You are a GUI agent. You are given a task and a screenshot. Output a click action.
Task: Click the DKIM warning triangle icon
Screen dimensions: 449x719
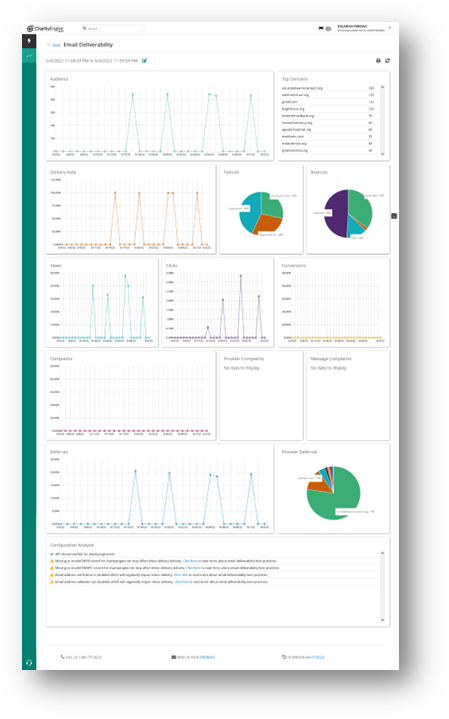click(52, 561)
